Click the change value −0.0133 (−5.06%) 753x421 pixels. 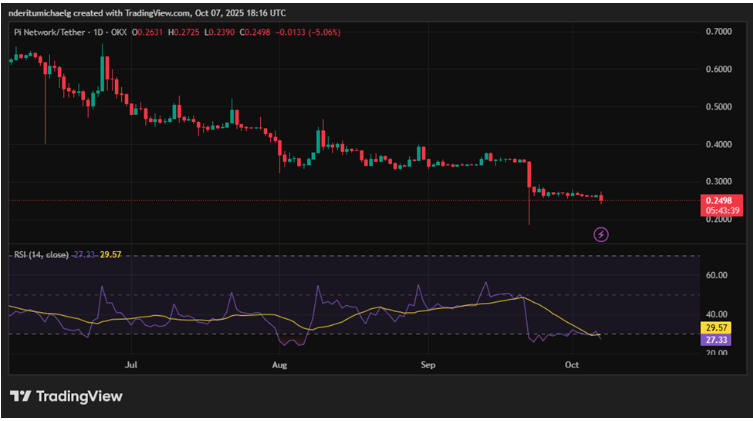pos(308,32)
